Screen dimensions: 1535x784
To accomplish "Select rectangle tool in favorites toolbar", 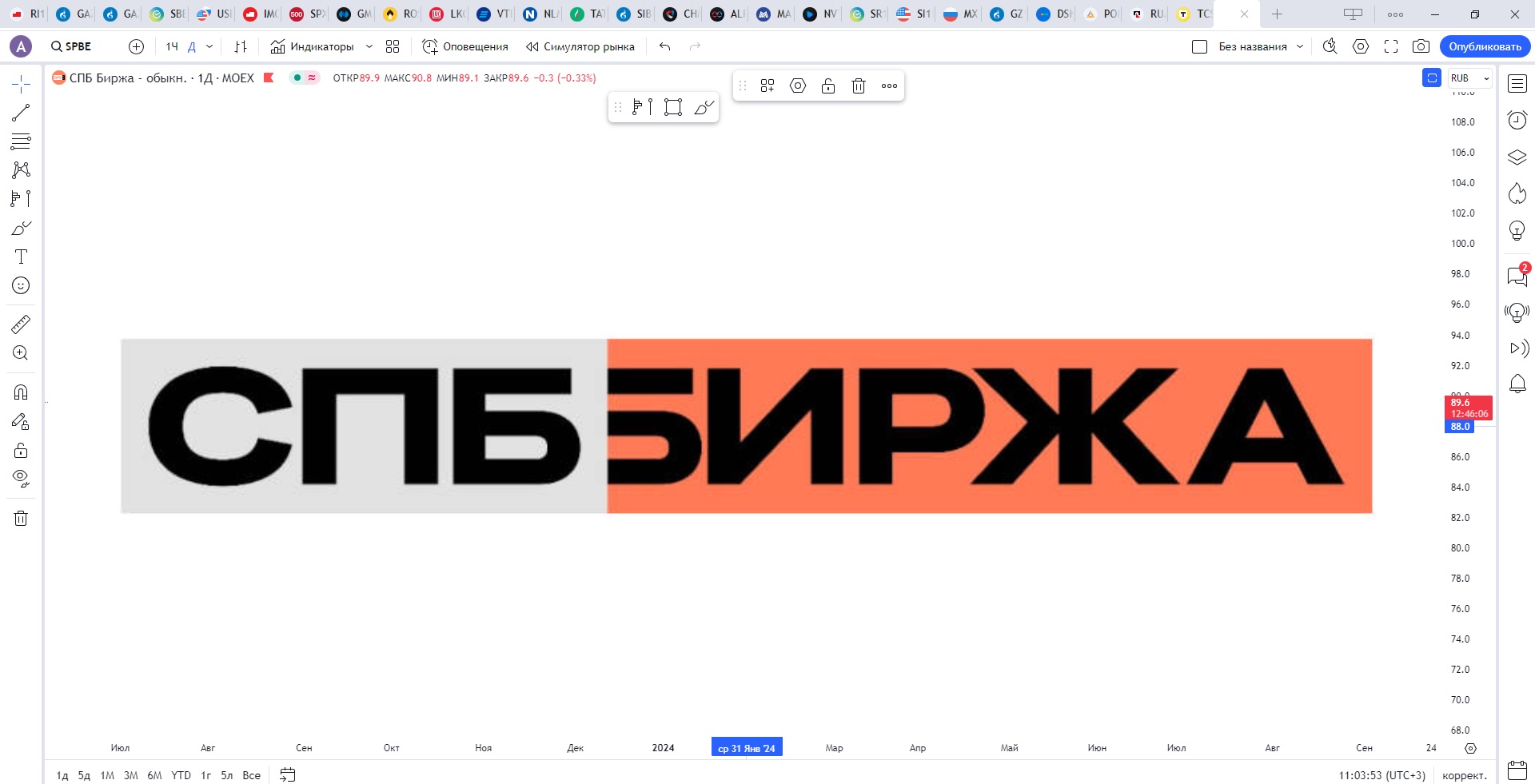I will click(673, 107).
